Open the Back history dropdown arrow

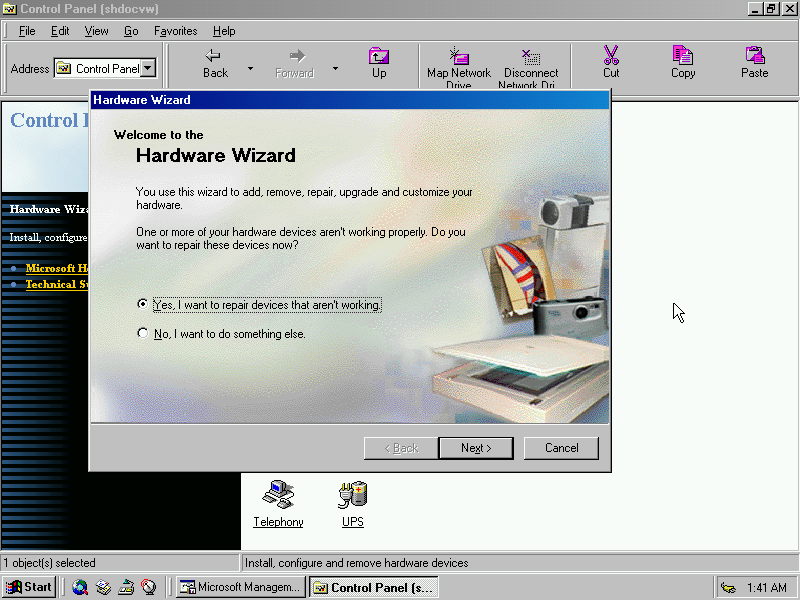tap(250, 69)
